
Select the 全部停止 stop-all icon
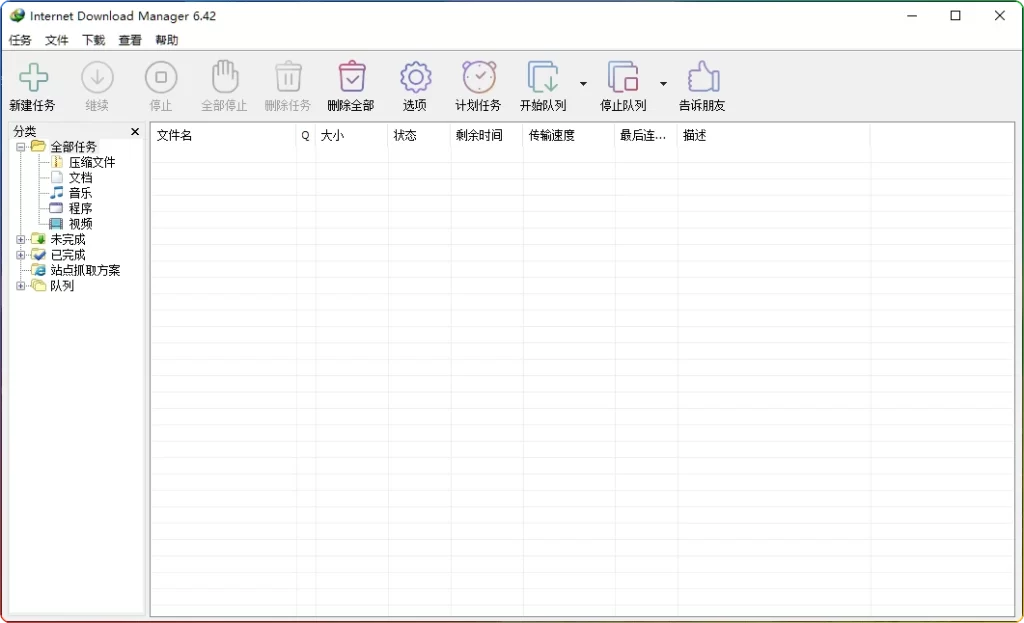click(224, 85)
